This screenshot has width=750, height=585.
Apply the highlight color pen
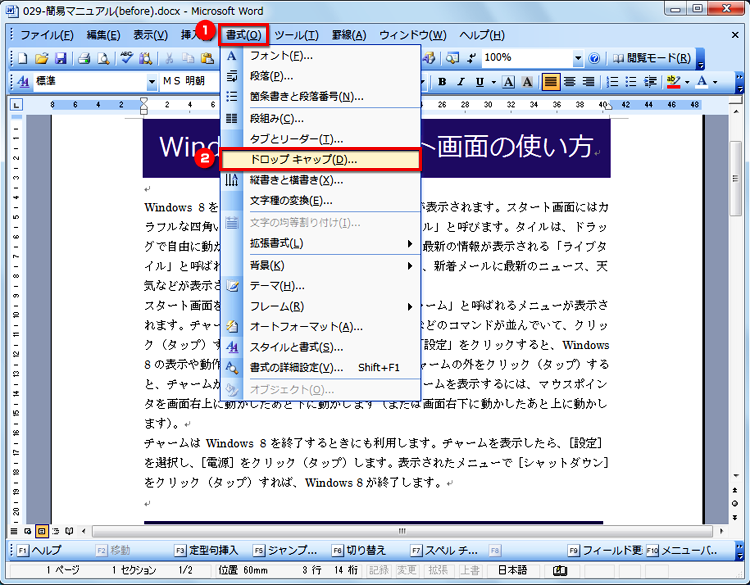click(x=673, y=82)
